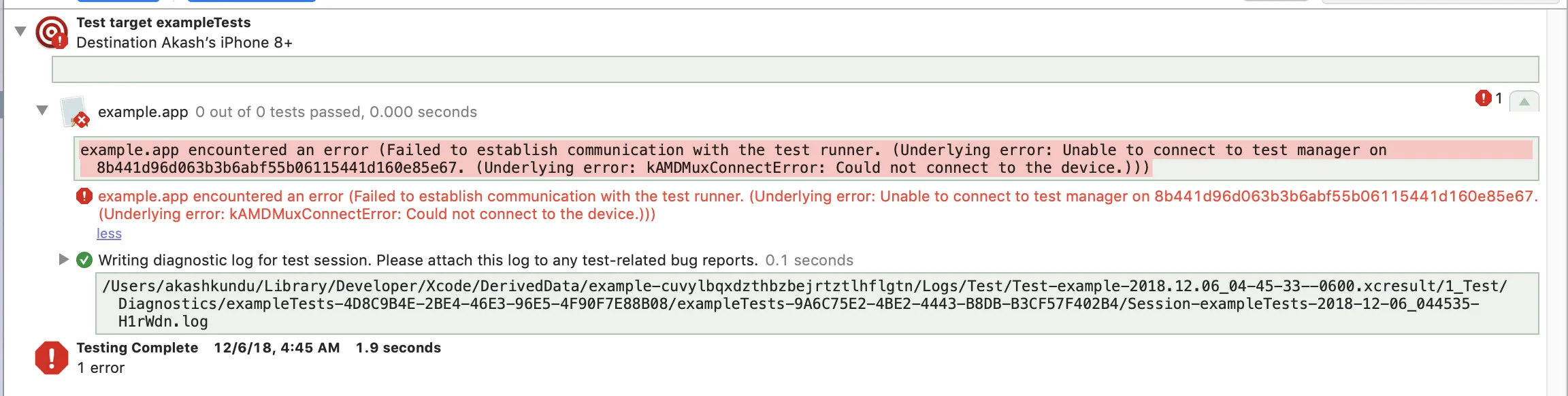The height and width of the screenshot is (396, 1568).
Task: Click the red error icon beside the message
Action: point(84,197)
